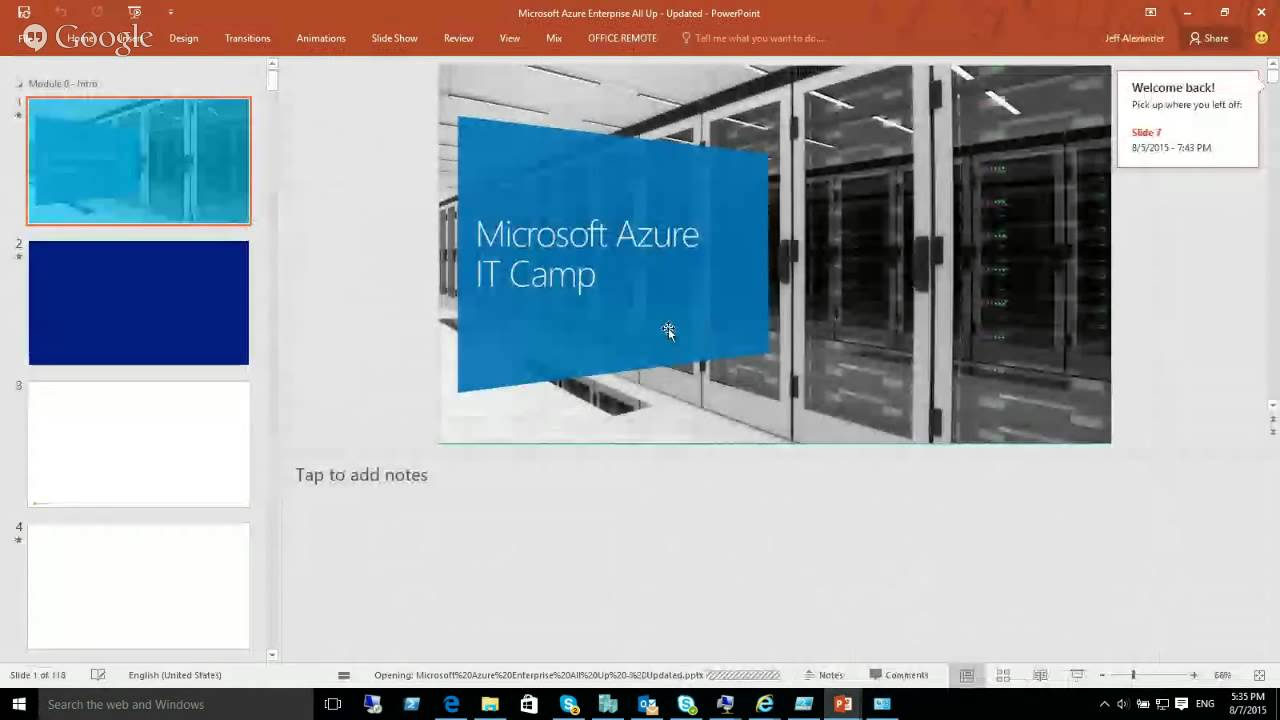Toggle the Notes pane button
1280x720 pixels.
point(824,675)
